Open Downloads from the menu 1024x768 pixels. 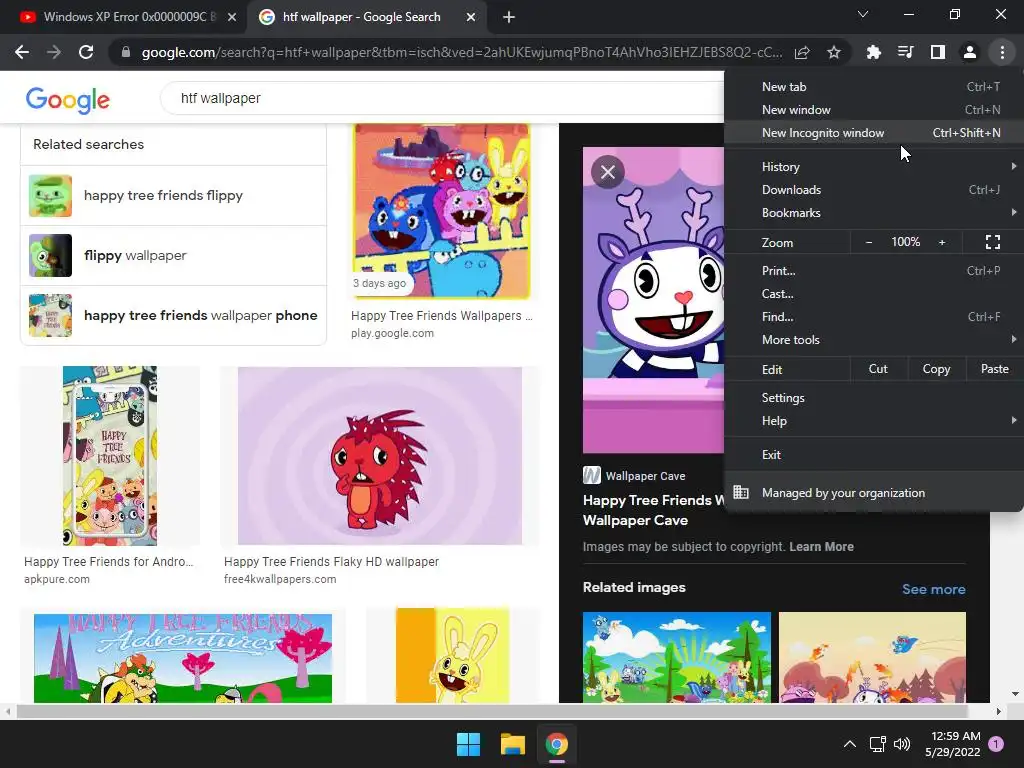coord(874,189)
